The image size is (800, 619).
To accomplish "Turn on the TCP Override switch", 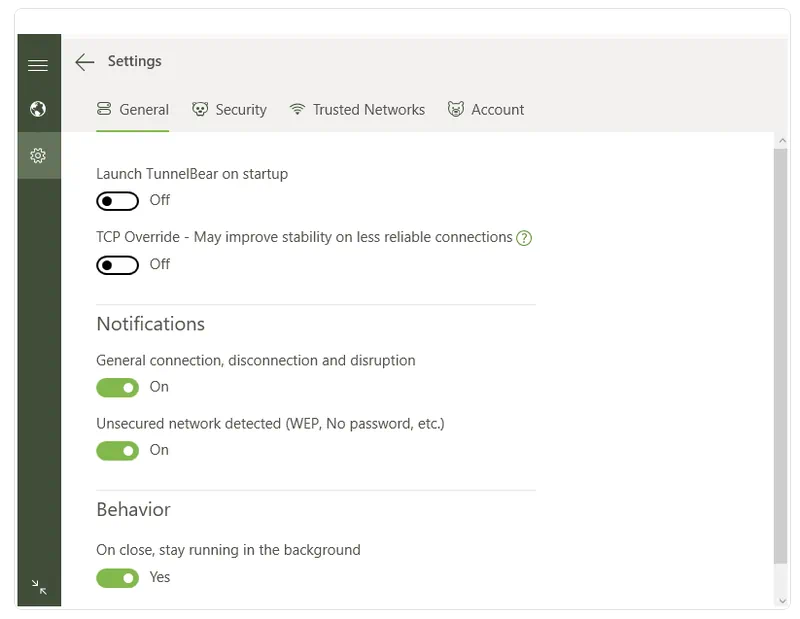I will (117, 264).
